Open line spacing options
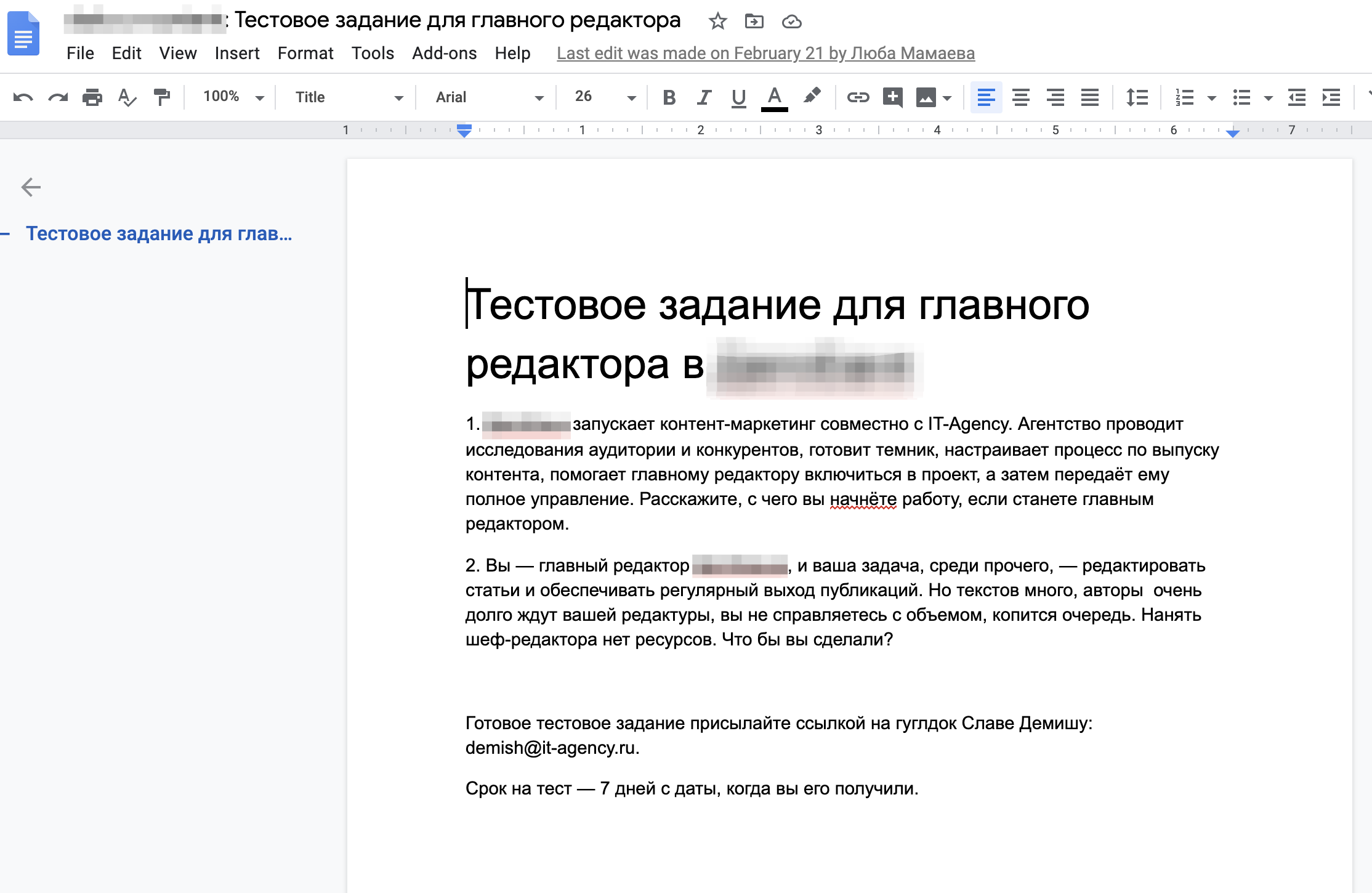This screenshot has width=1372, height=893. tap(1136, 97)
